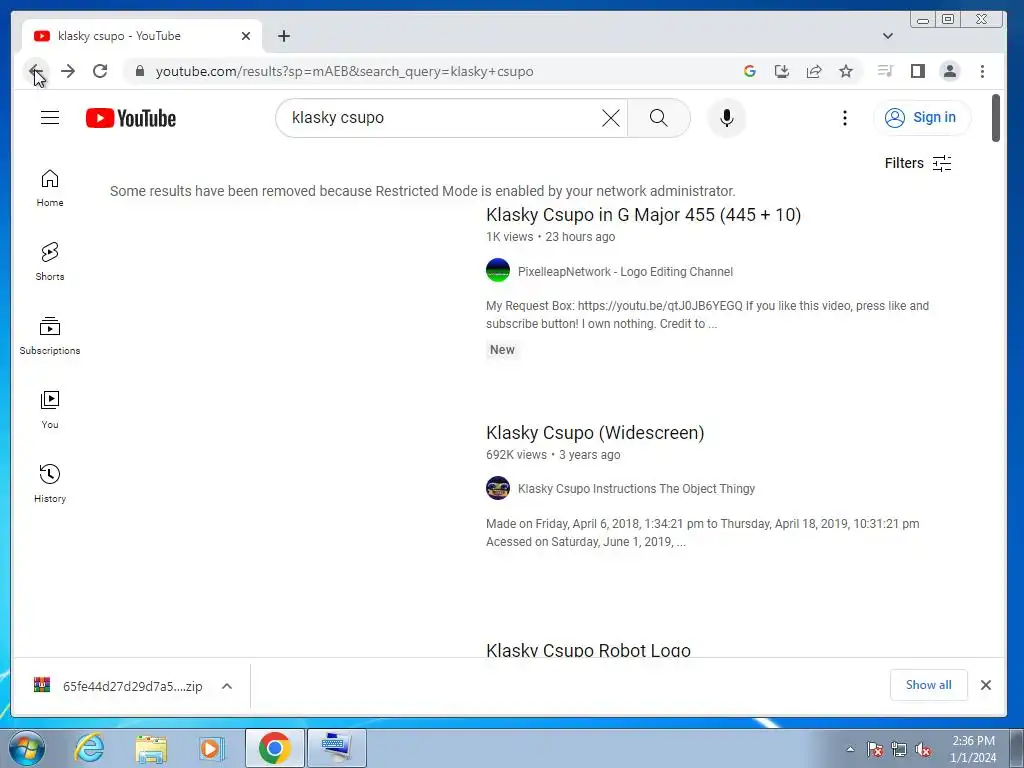Open the Windows Start menu
This screenshot has height=768, width=1024.
25,748
